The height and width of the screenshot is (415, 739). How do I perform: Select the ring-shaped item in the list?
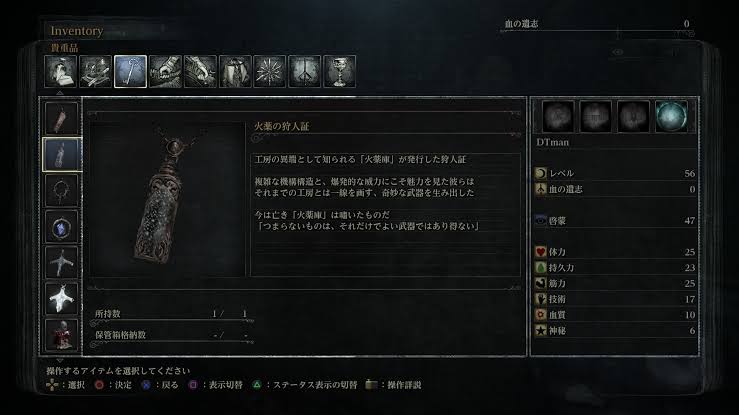tap(61, 190)
